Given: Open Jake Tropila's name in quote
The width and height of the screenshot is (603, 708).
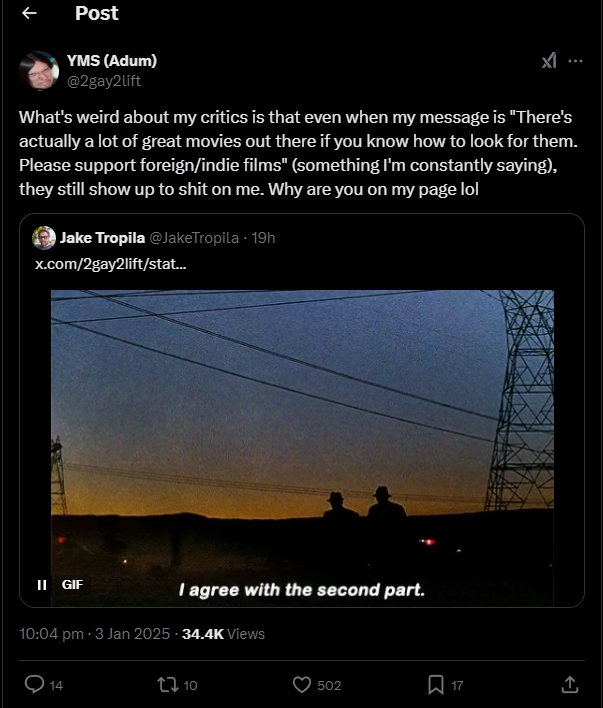Looking at the screenshot, I should pos(102,238).
